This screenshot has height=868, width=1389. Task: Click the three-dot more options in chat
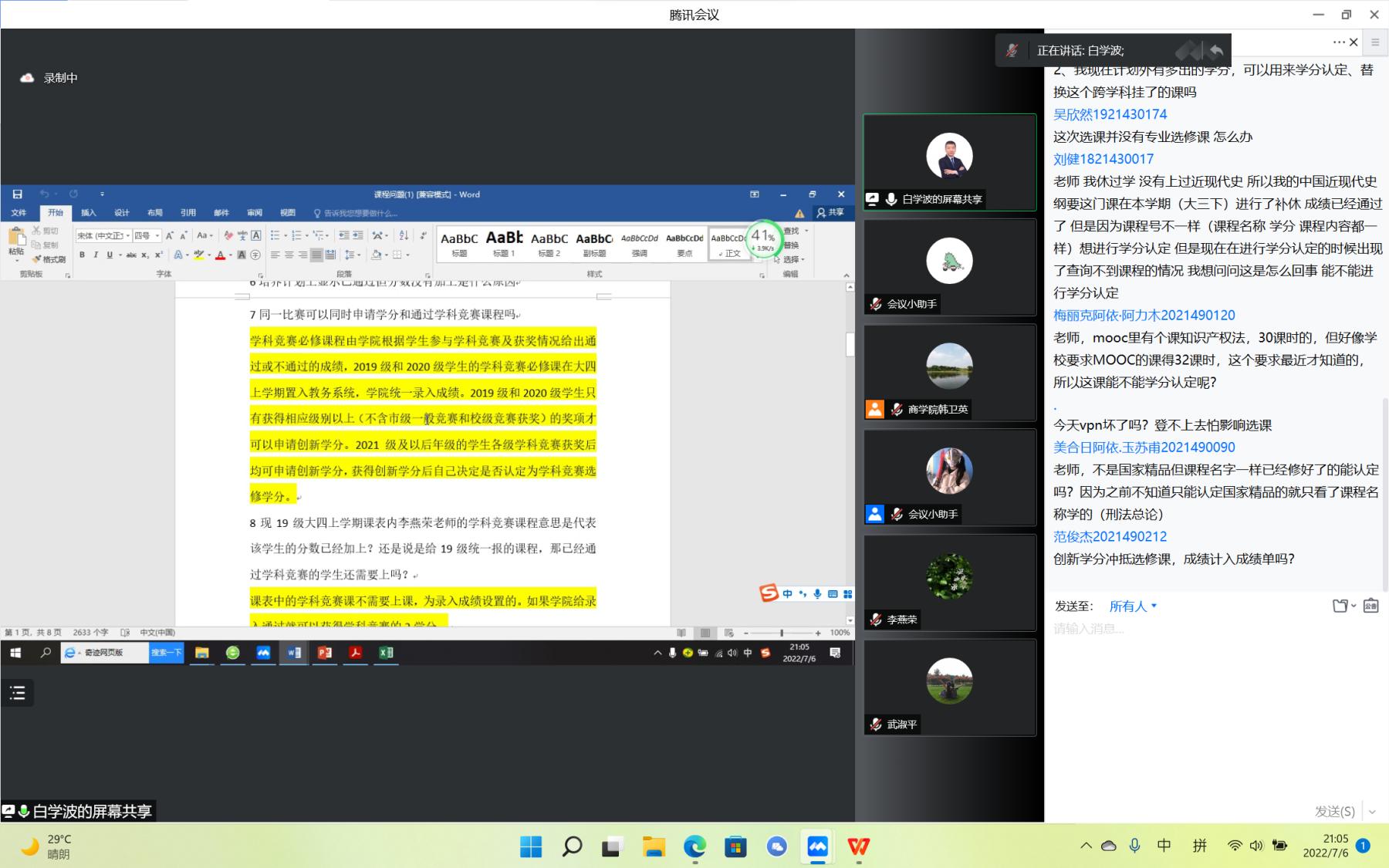[1339, 42]
